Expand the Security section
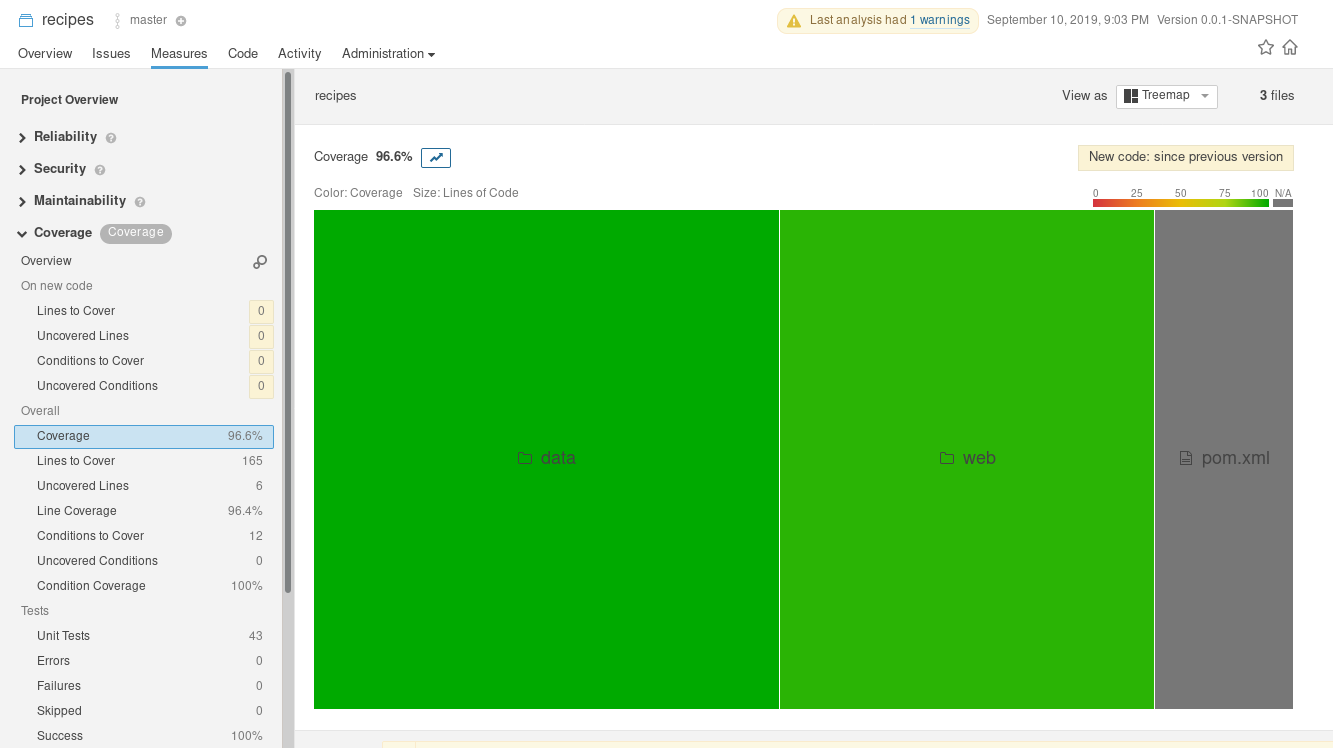Image resolution: width=1333 pixels, height=748 pixels. 23,170
